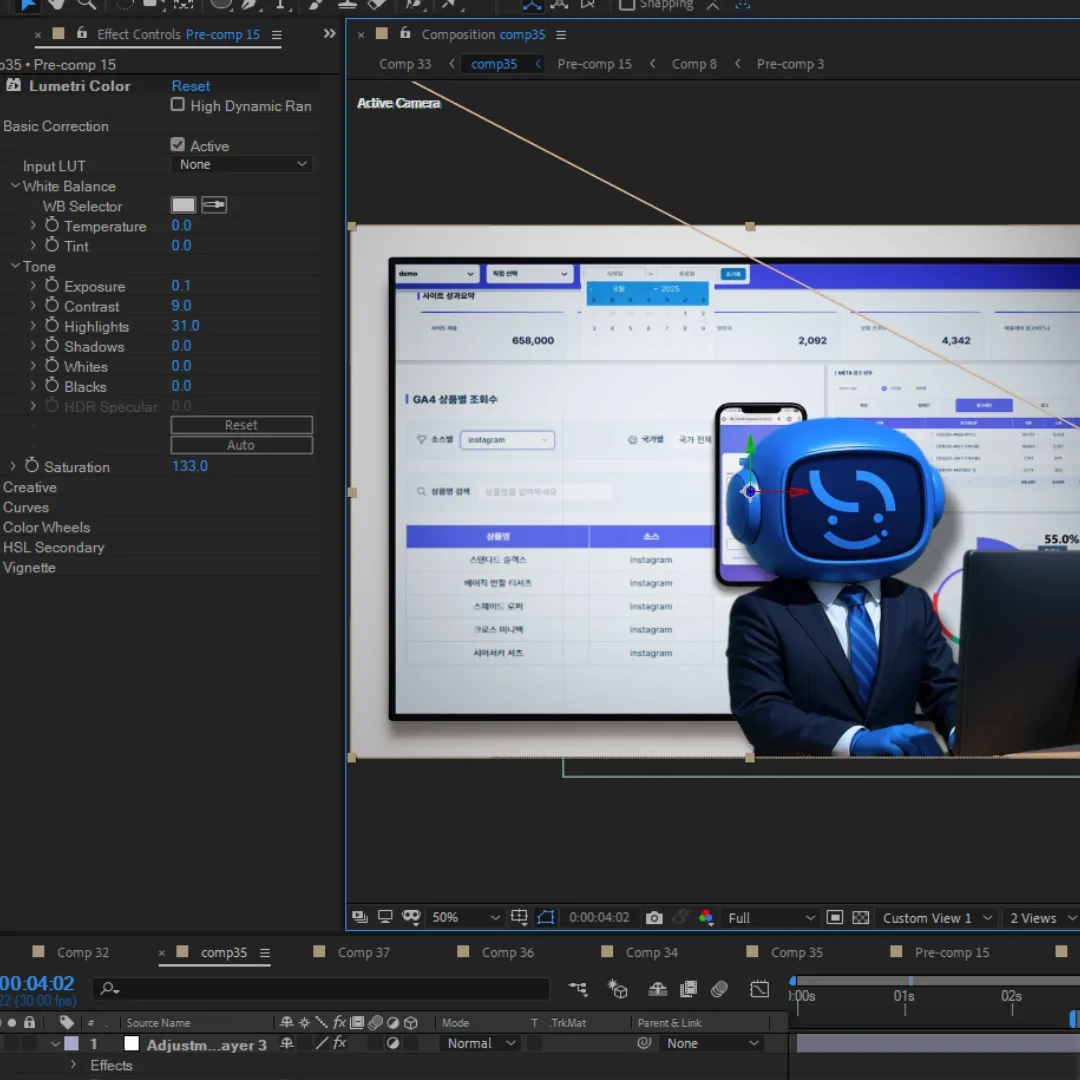Click the WB Selector eyedropper
The width and height of the screenshot is (1080, 1080).
[214, 205]
